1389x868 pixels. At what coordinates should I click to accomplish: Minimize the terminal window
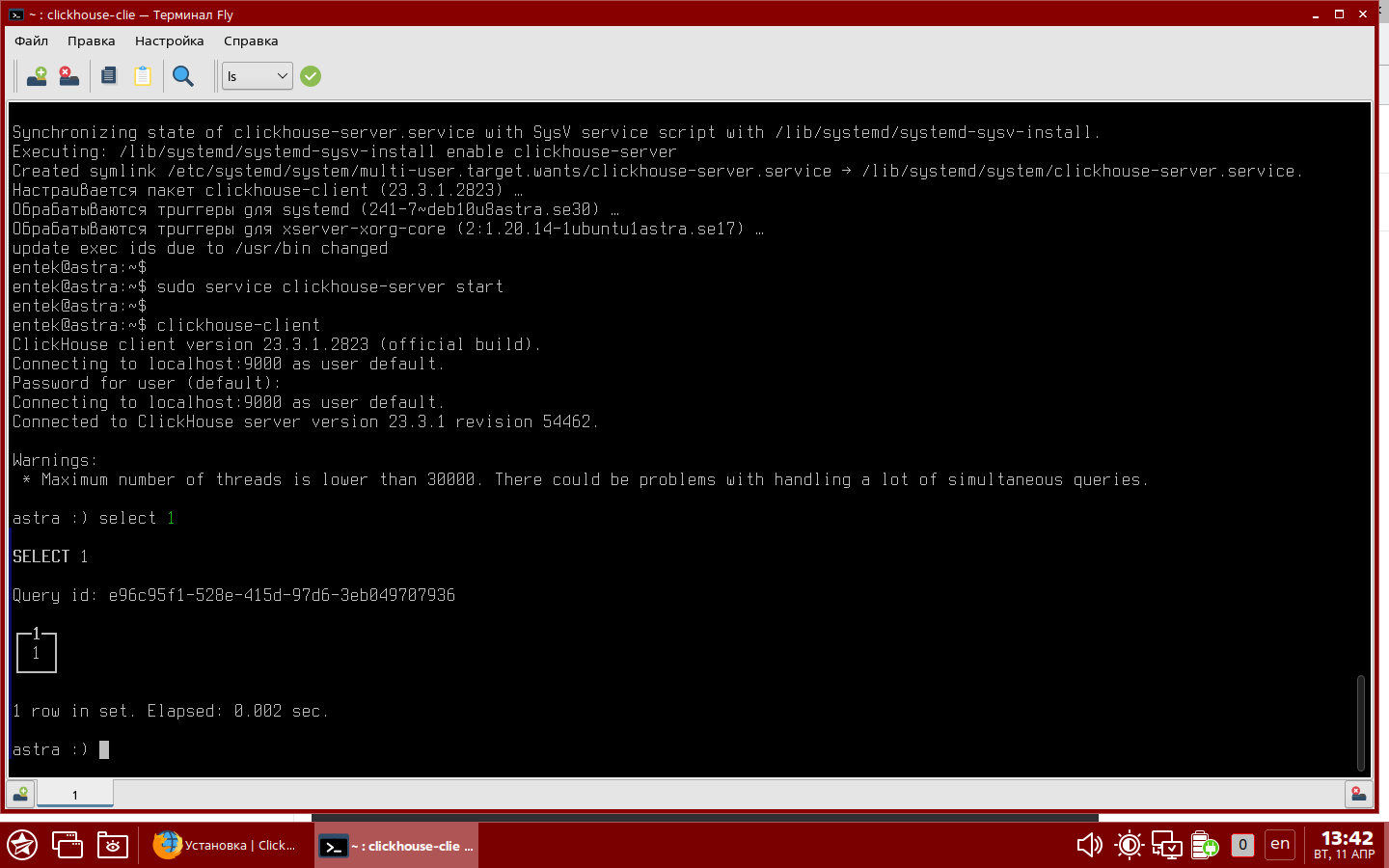[1316, 14]
